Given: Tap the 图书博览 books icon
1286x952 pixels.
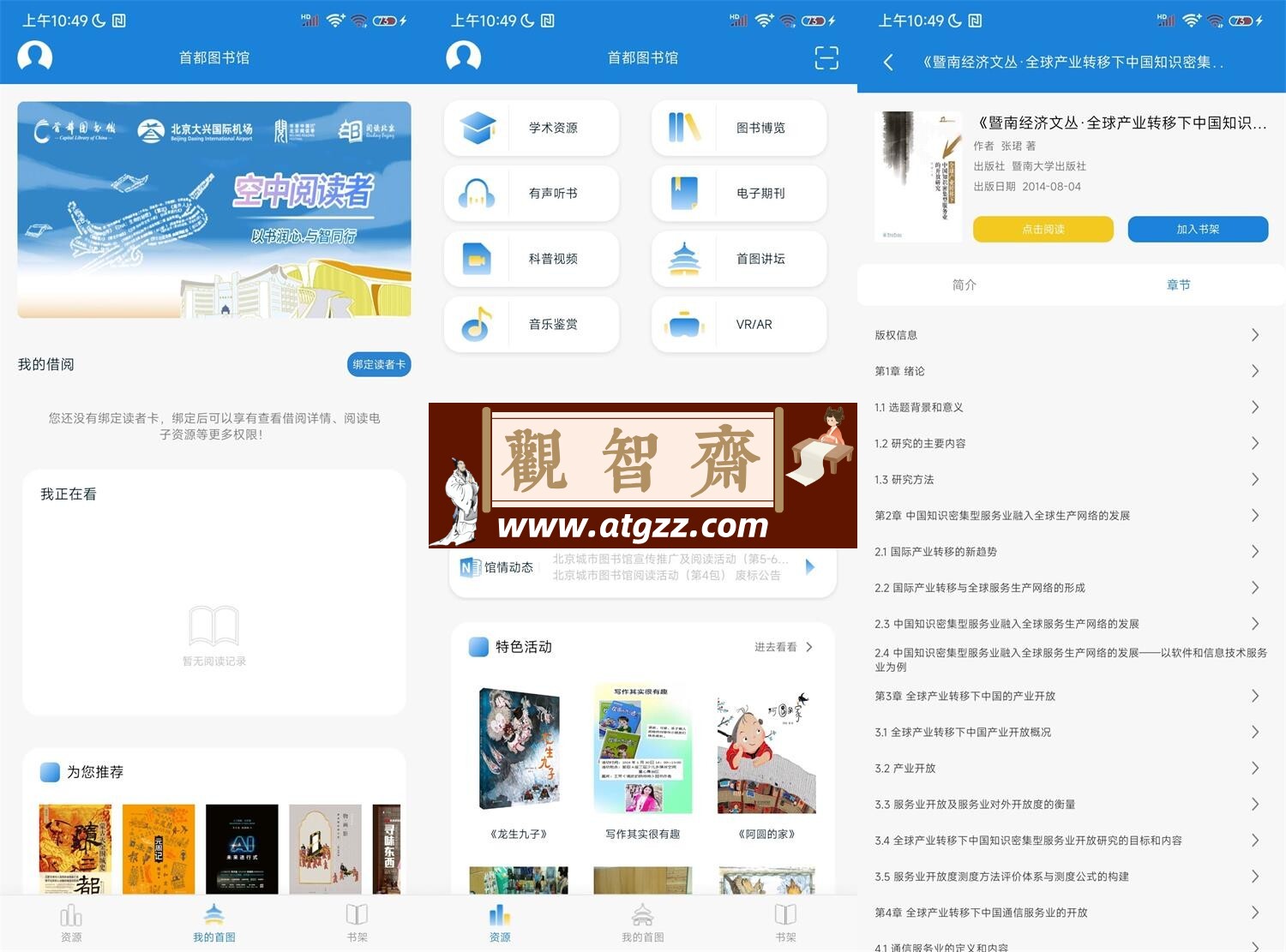Looking at the screenshot, I should [x=684, y=128].
